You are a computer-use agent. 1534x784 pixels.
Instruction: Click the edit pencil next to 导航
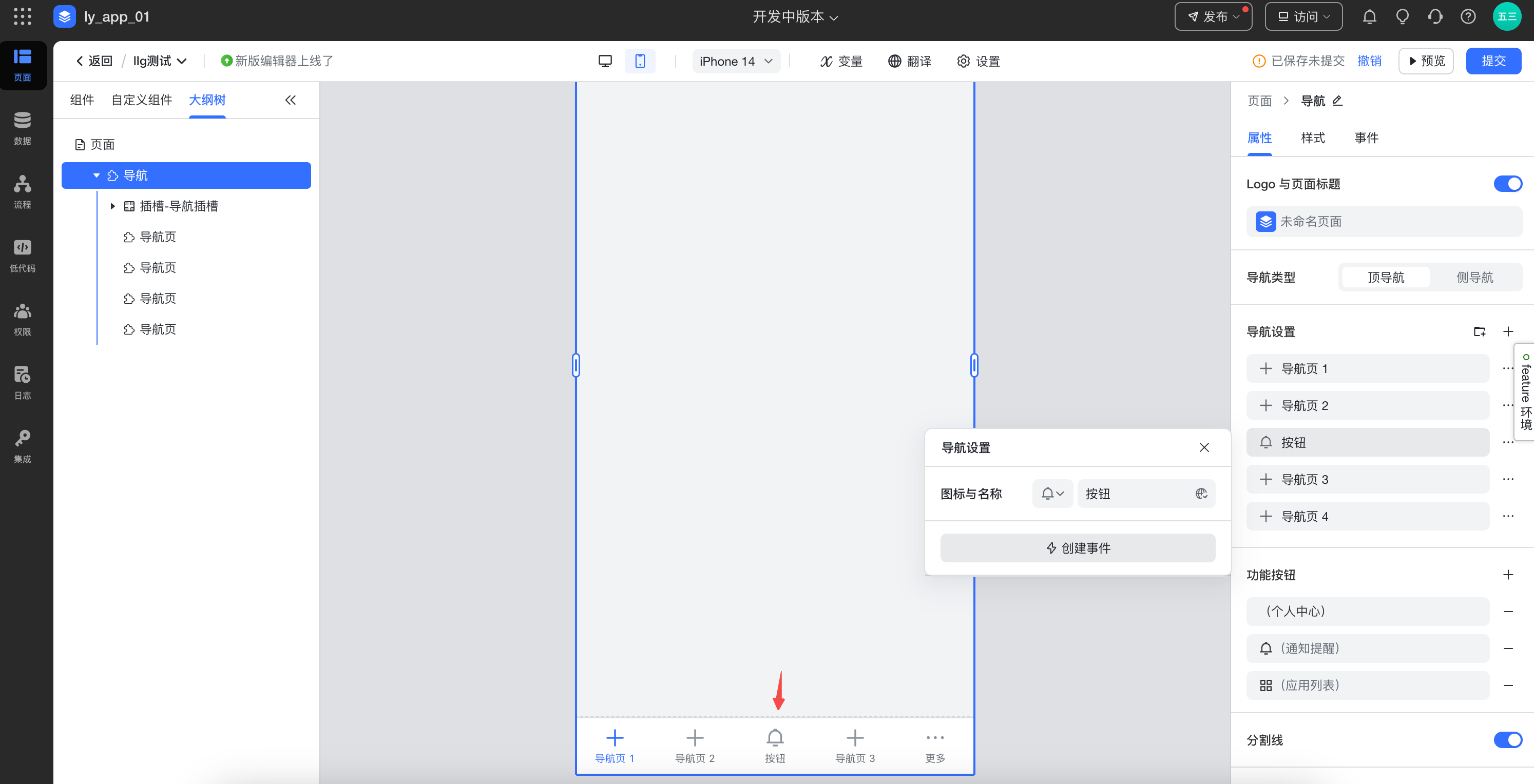point(1337,101)
